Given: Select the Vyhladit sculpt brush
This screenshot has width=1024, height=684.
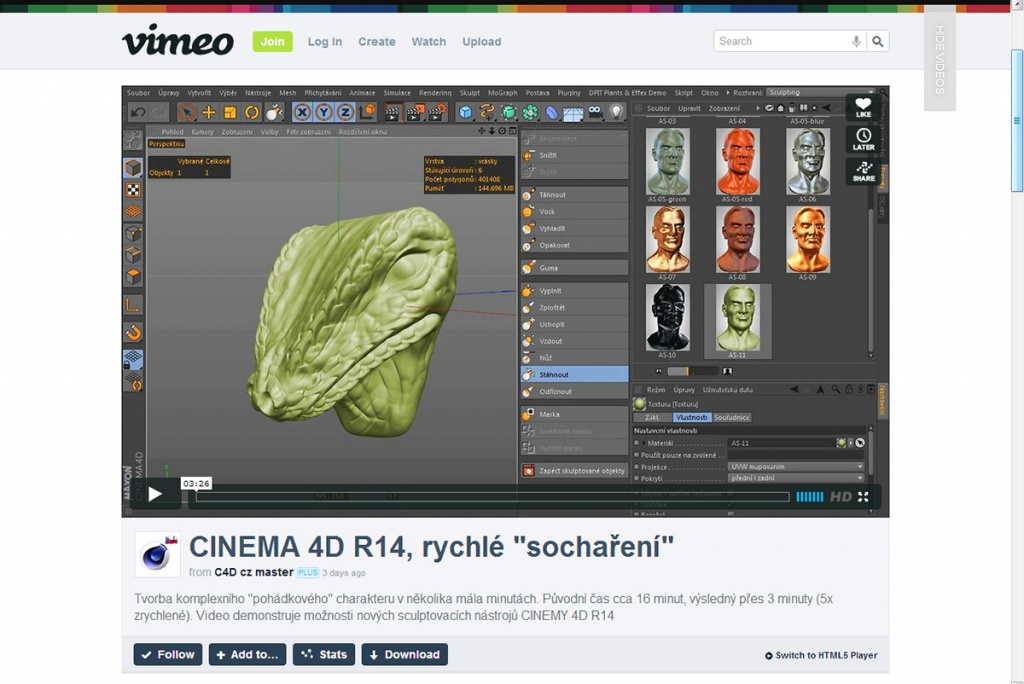Looking at the screenshot, I should point(575,229).
